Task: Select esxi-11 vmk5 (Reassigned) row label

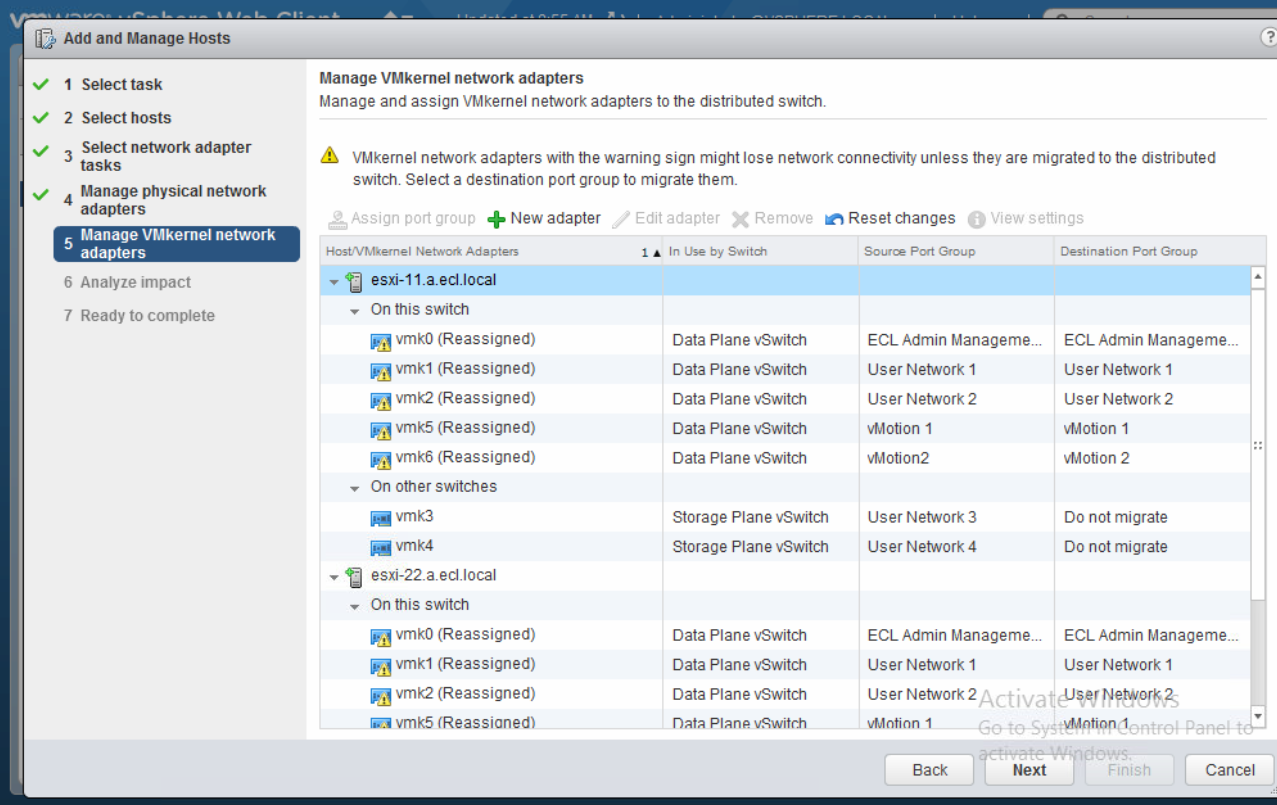Action: (x=465, y=428)
